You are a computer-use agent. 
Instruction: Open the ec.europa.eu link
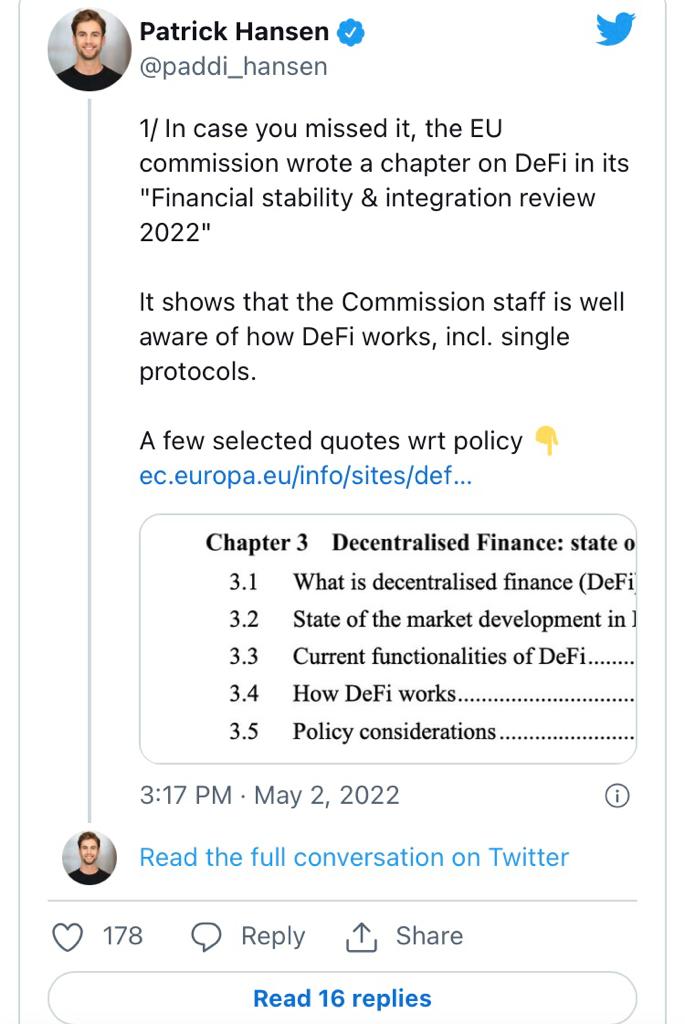coord(305,475)
